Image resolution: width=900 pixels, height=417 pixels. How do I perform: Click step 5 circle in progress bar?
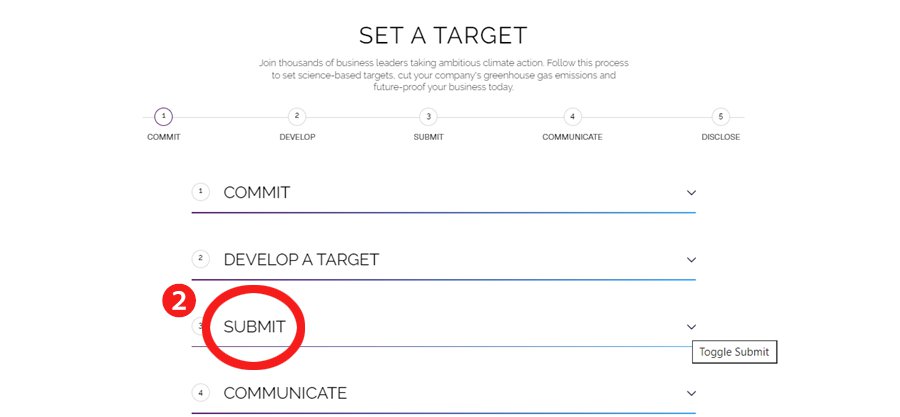click(x=720, y=117)
